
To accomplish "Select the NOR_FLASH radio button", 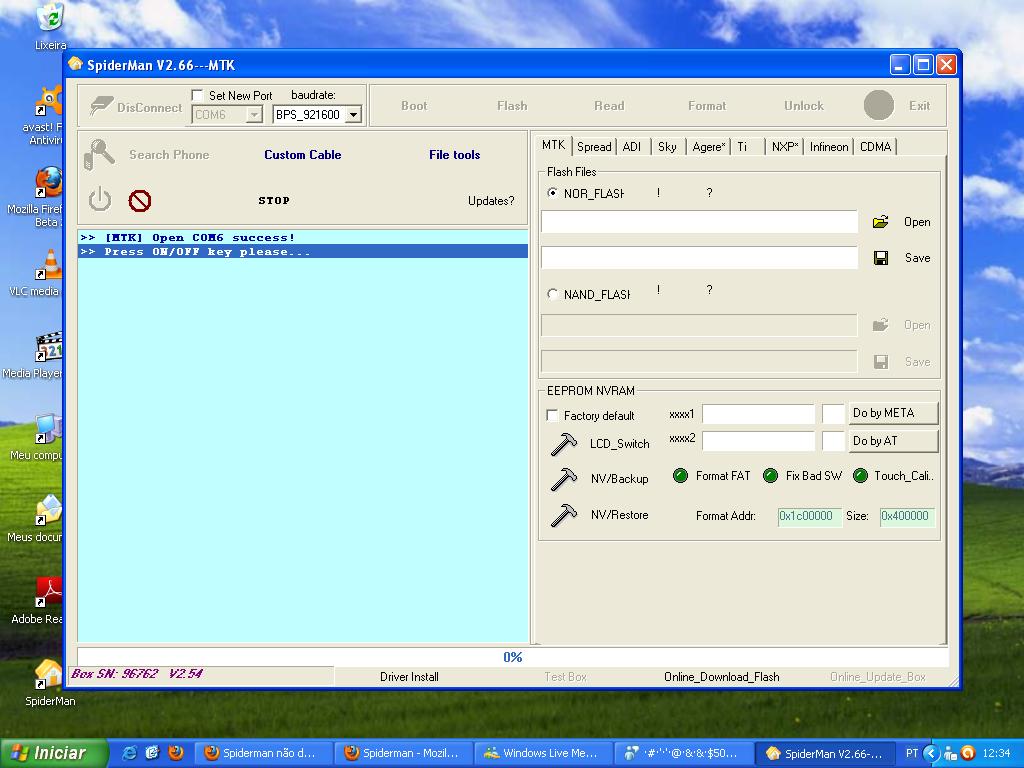I will tap(552, 193).
